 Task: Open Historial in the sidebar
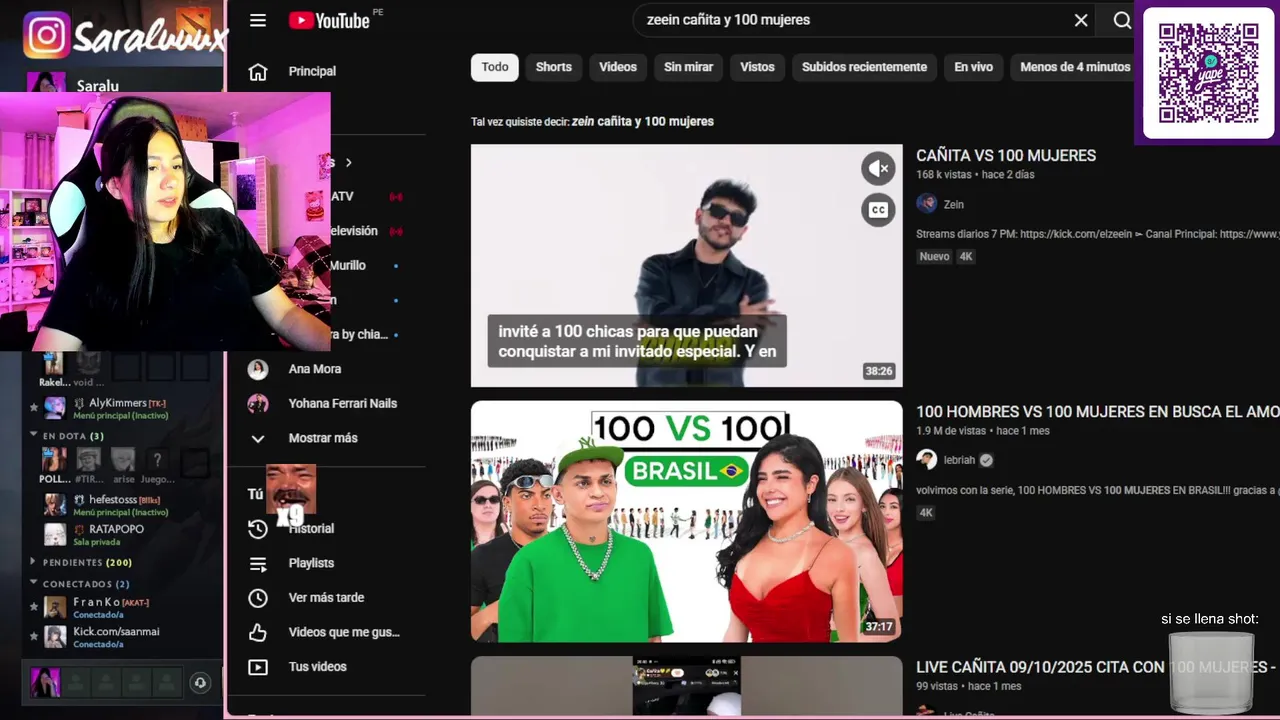311,528
